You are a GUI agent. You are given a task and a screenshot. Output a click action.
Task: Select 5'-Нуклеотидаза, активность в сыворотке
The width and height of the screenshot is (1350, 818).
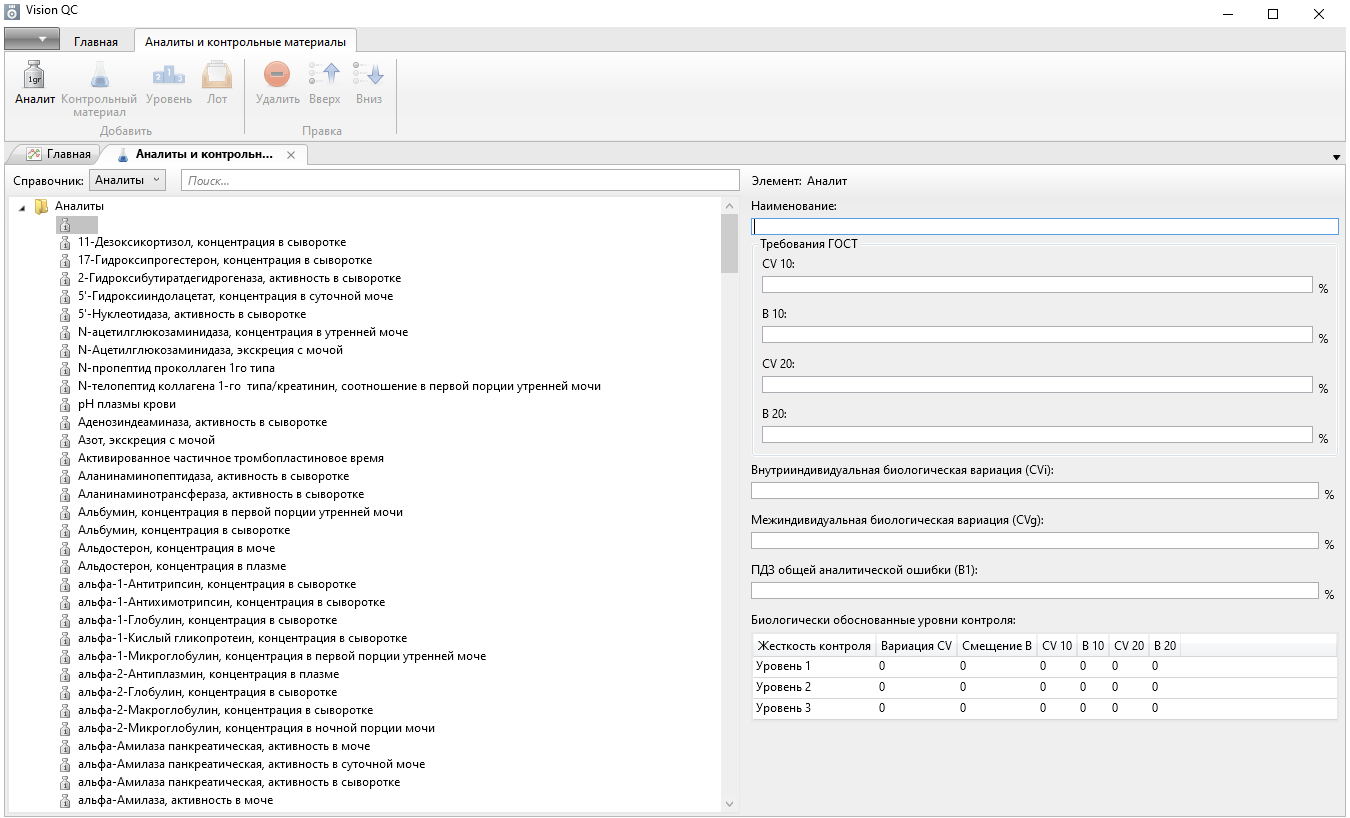click(192, 314)
